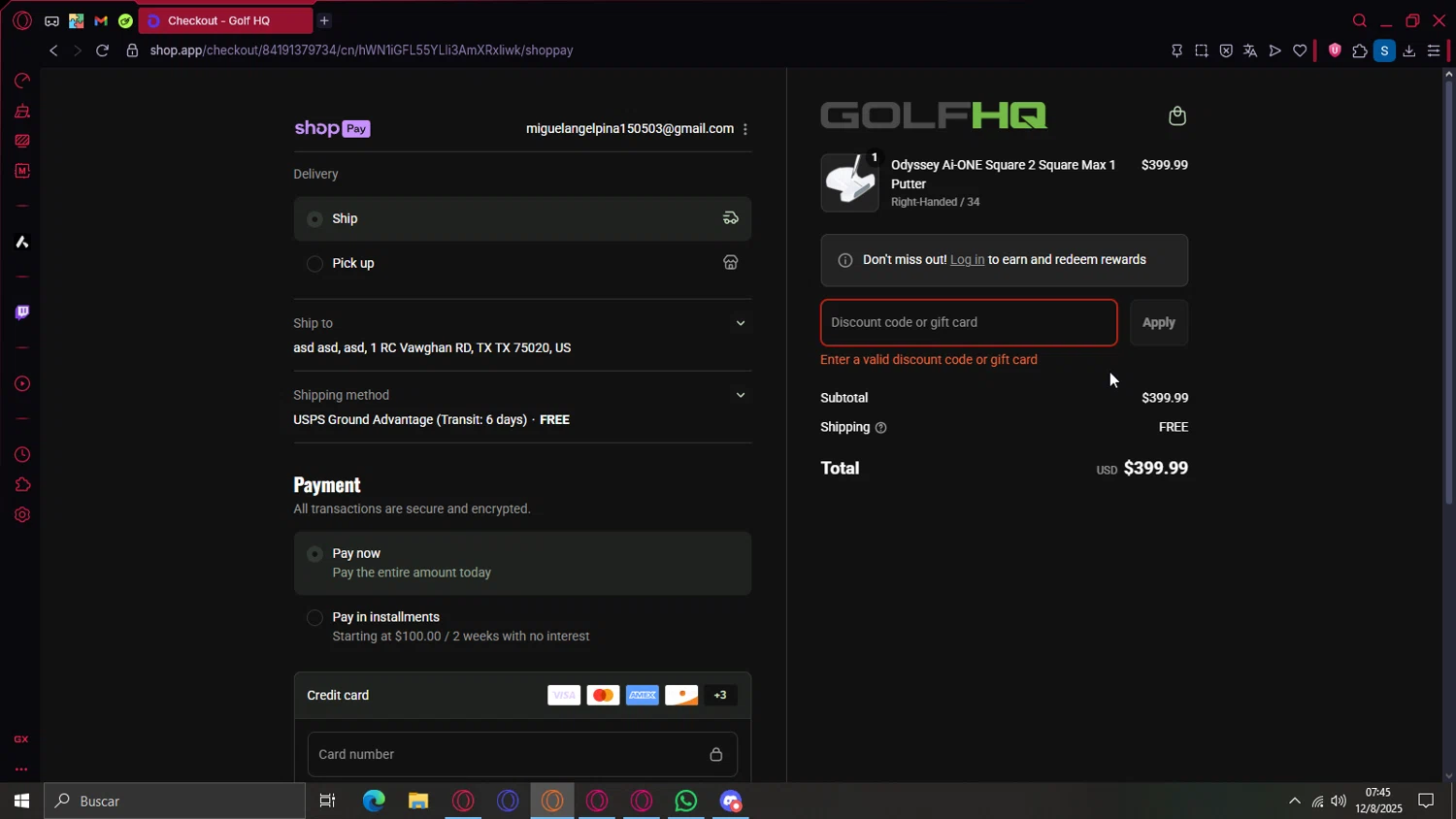Screen dimensions: 1456x819
Task: Open the pinned colorful squares tab
Action: pyautogui.click(x=76, y=20)
